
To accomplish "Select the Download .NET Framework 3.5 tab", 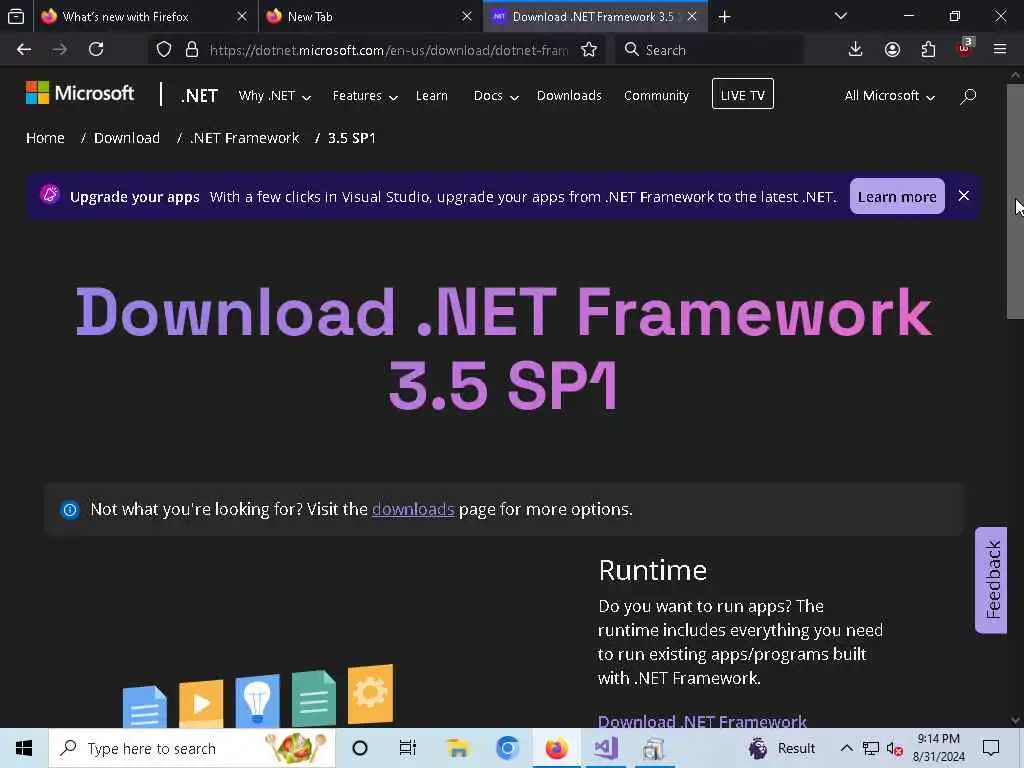I will [x=593, y=17].
